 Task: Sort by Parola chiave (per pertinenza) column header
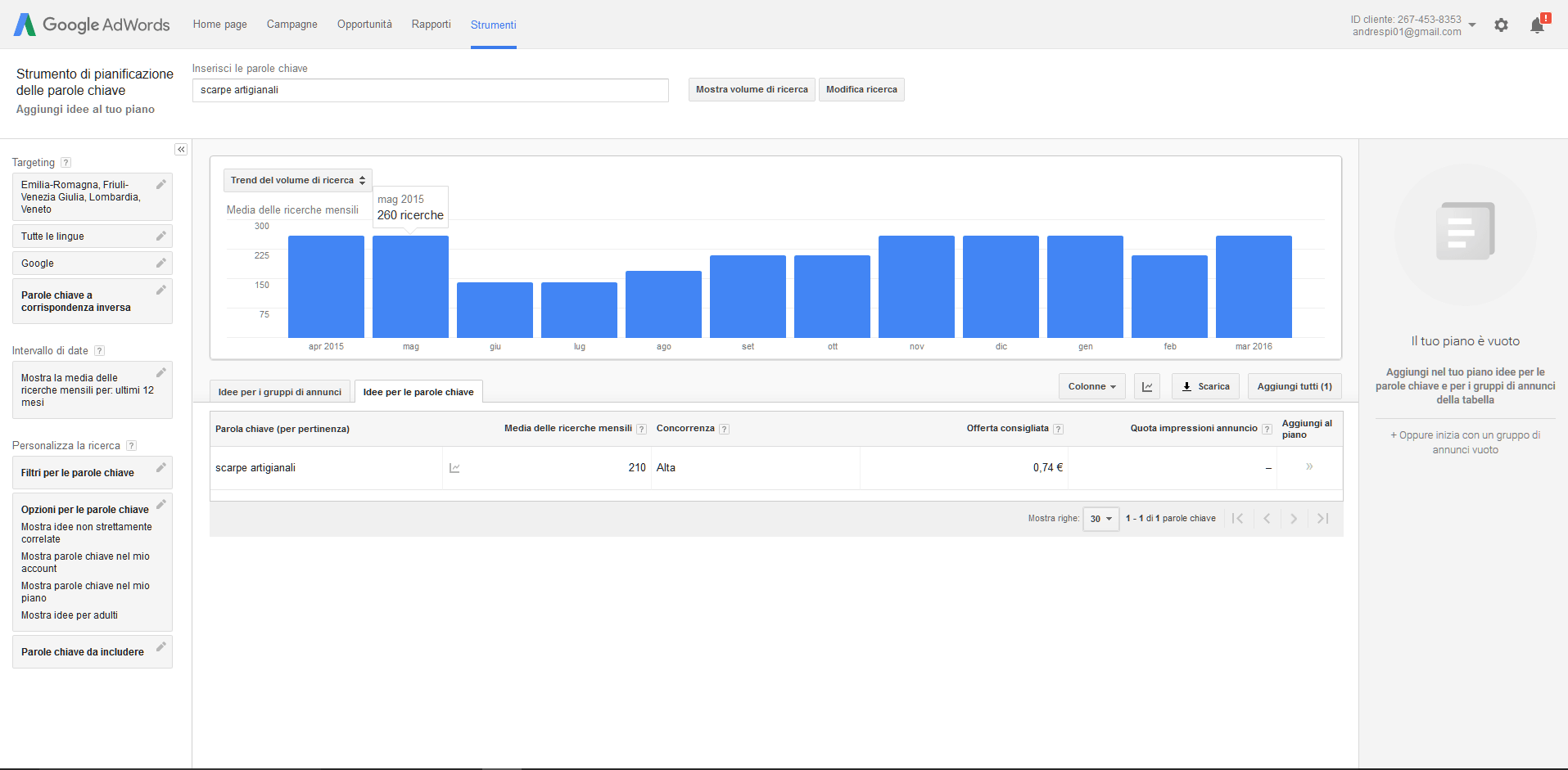click(282, 429)
